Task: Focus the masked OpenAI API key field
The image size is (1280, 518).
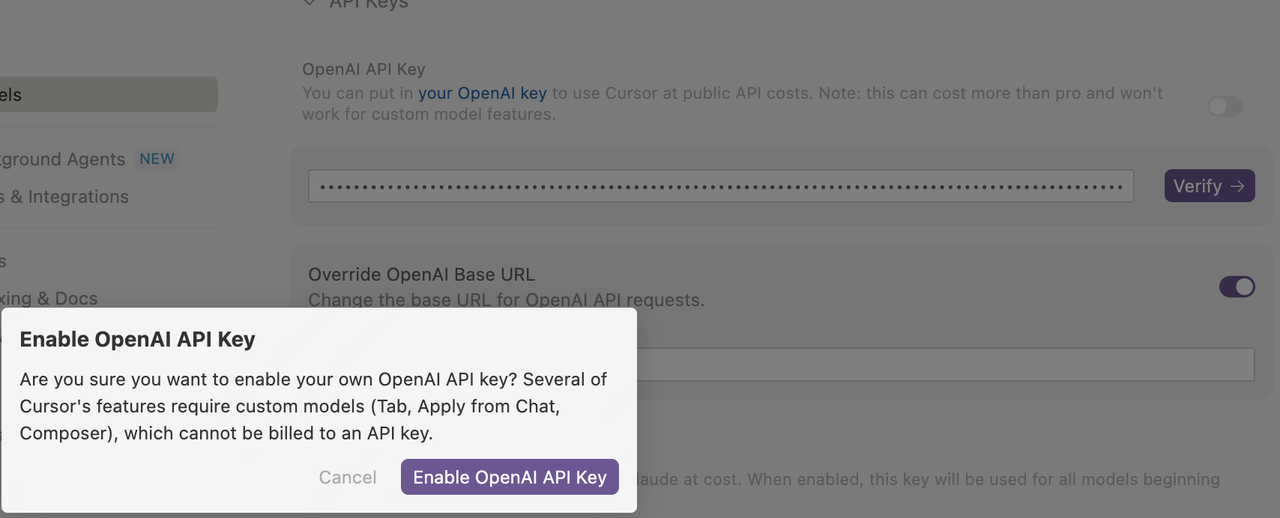Action: pyautogui.click(x=720, y=186)
